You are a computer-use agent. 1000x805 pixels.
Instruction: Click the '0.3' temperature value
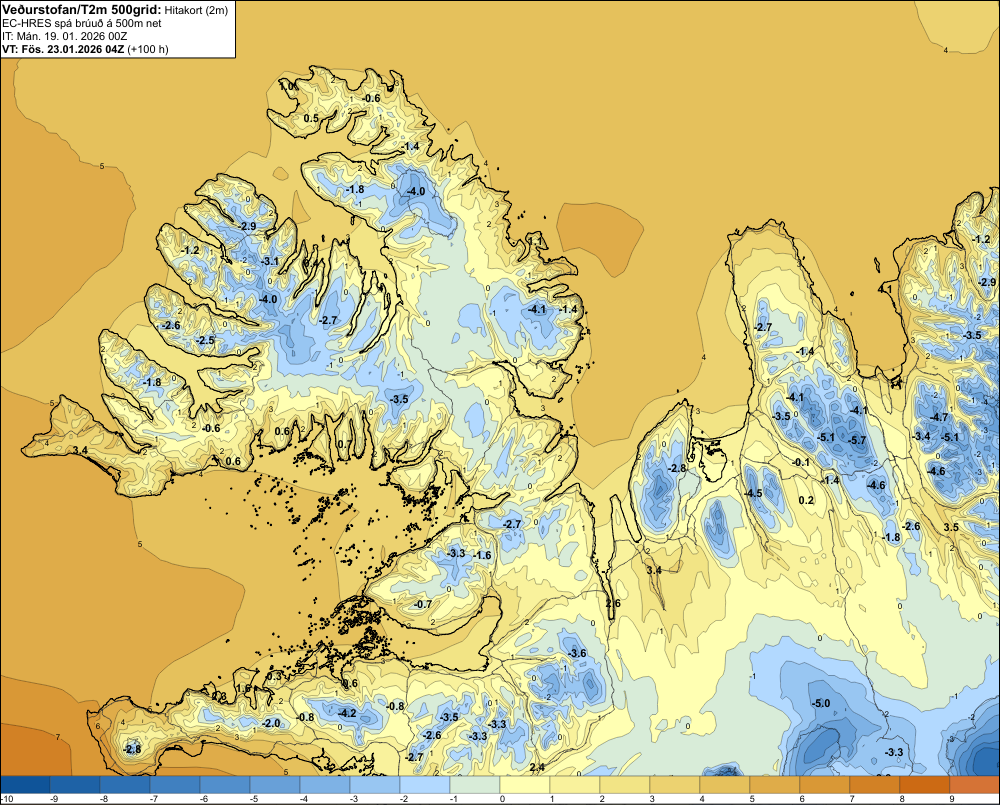(x=274, y=676)
